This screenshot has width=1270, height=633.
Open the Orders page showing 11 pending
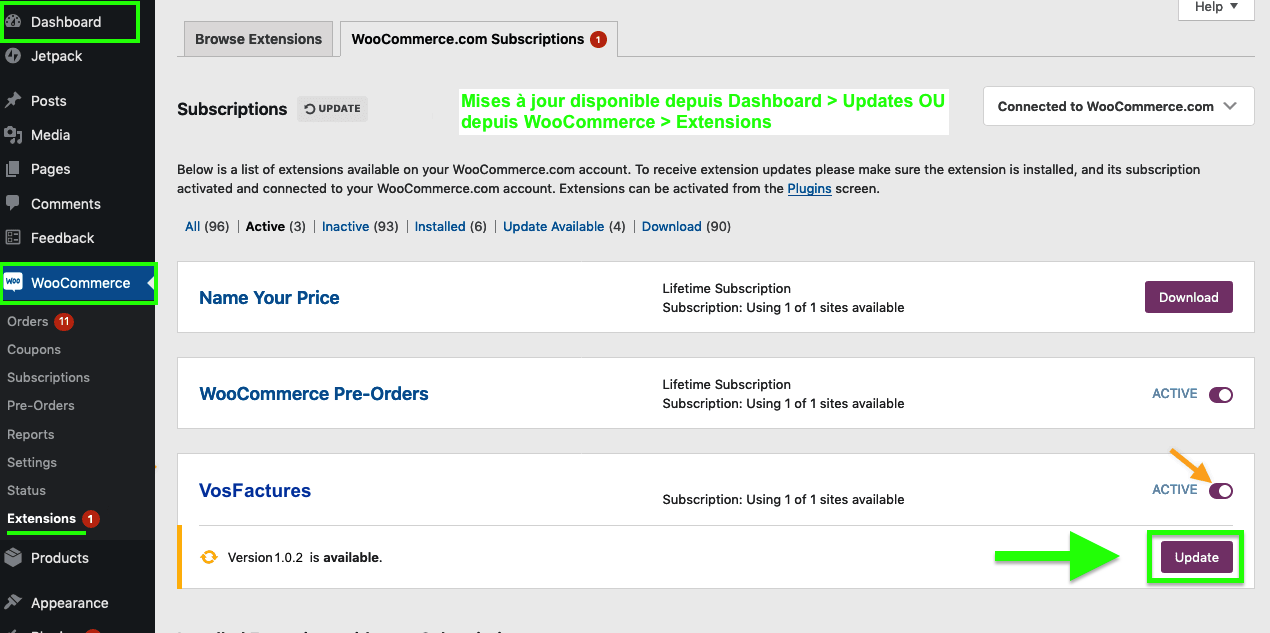tap(30, 321)
